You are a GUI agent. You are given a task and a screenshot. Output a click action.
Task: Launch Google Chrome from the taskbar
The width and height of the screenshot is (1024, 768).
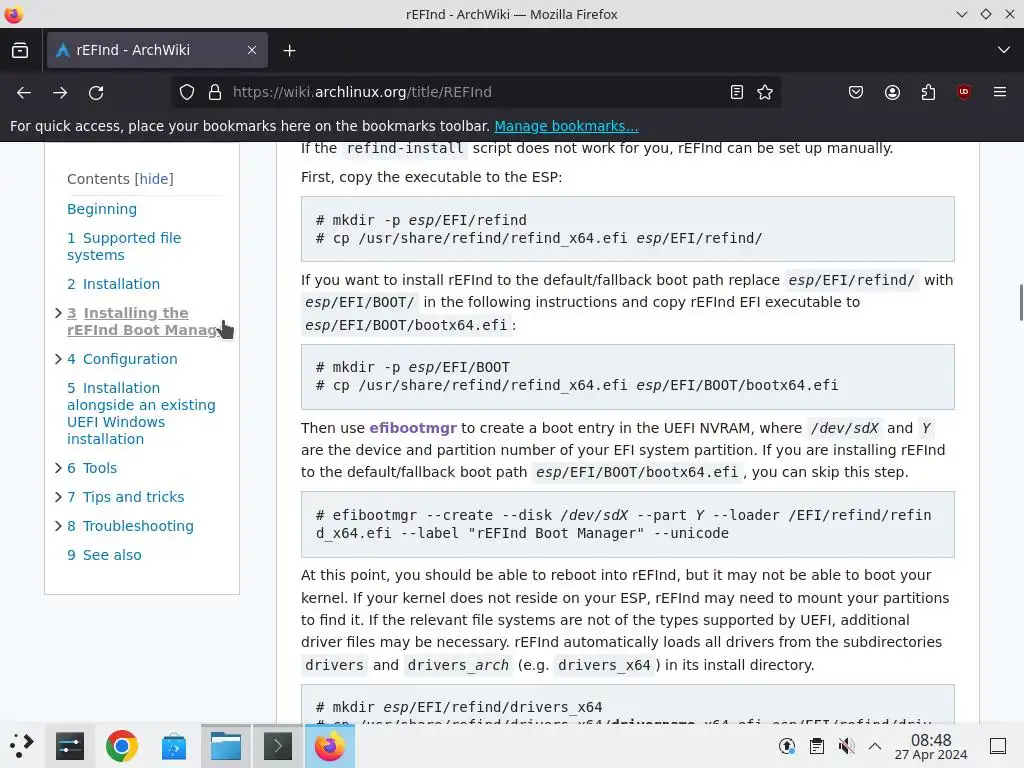121,745
